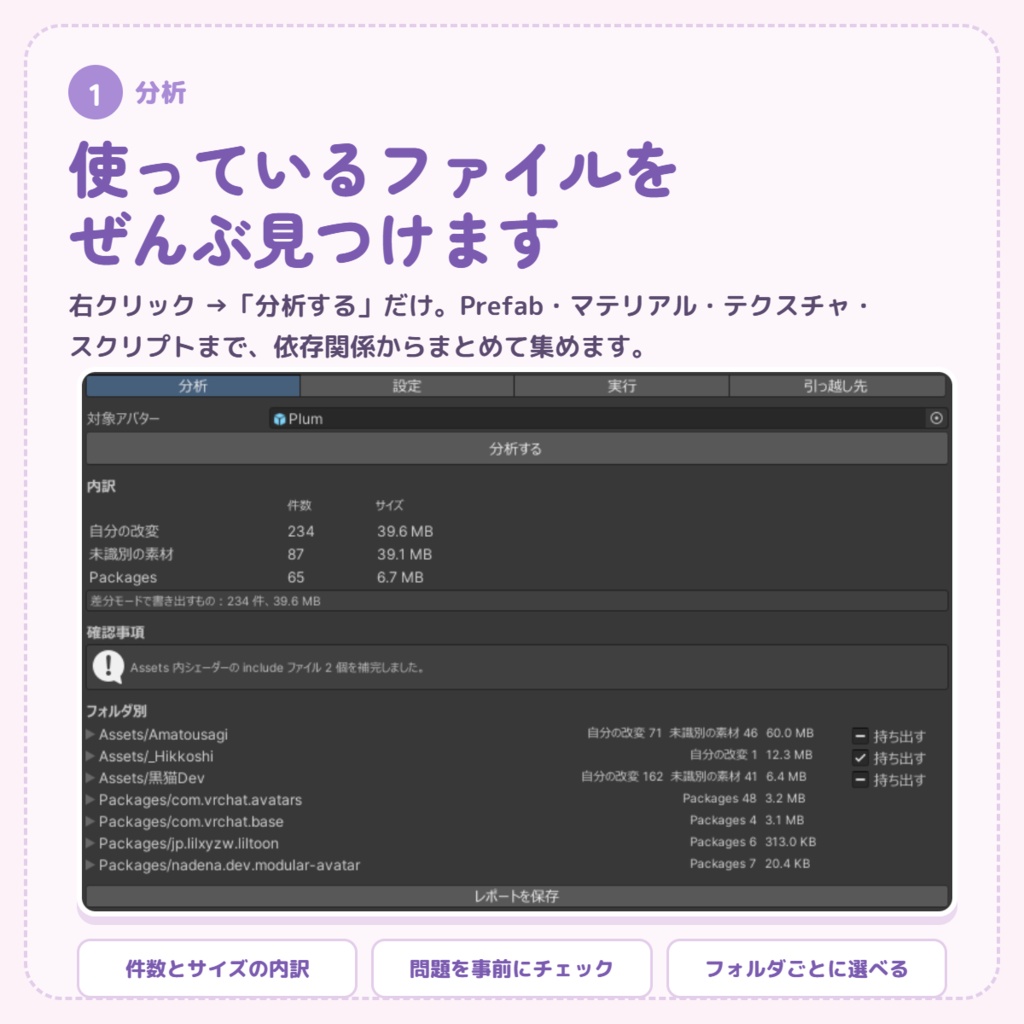The image size is (1024, 1024).
Task: Switch to the 分析 tab
Action: 193,385
